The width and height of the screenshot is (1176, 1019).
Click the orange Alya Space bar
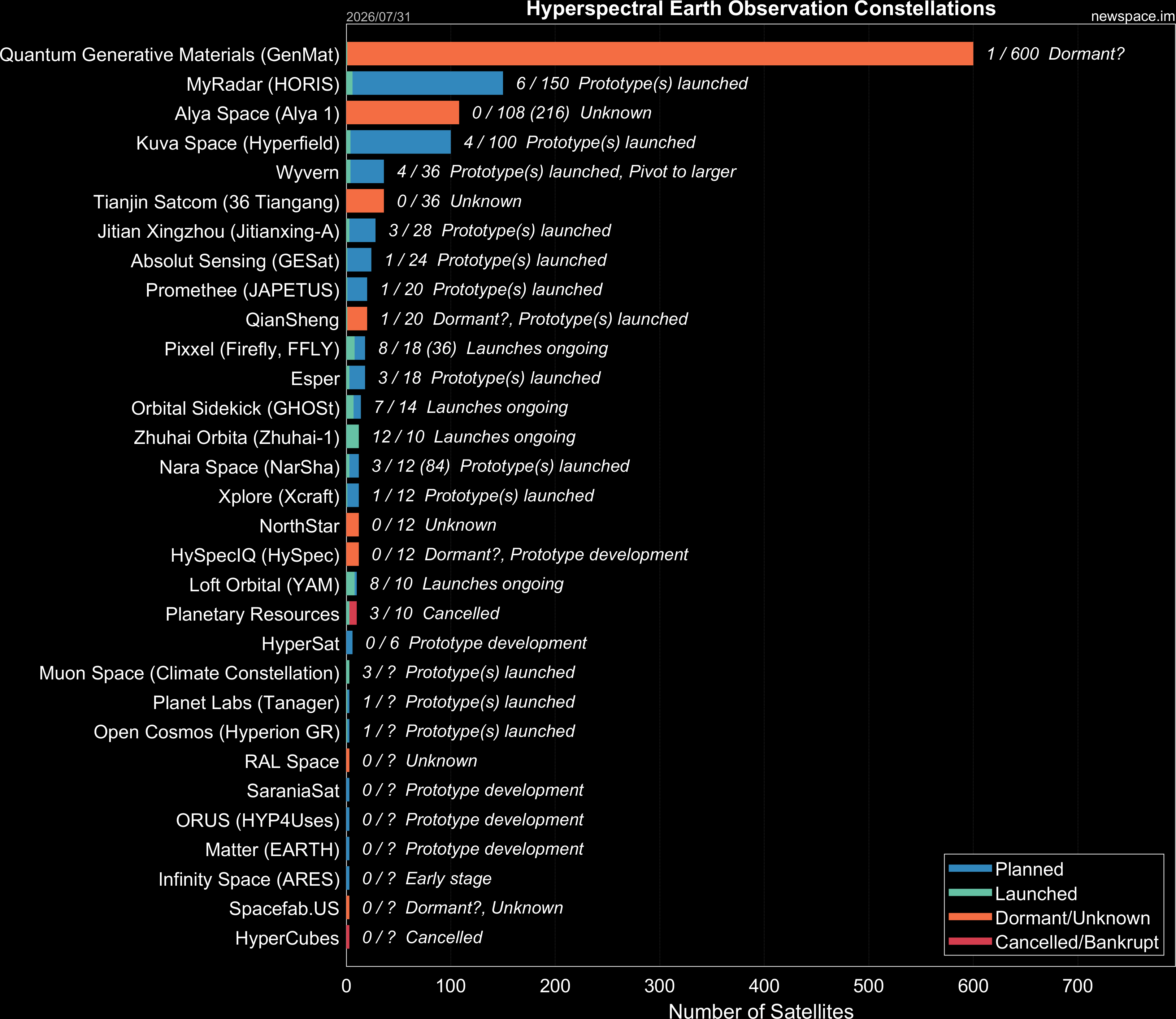403,113
